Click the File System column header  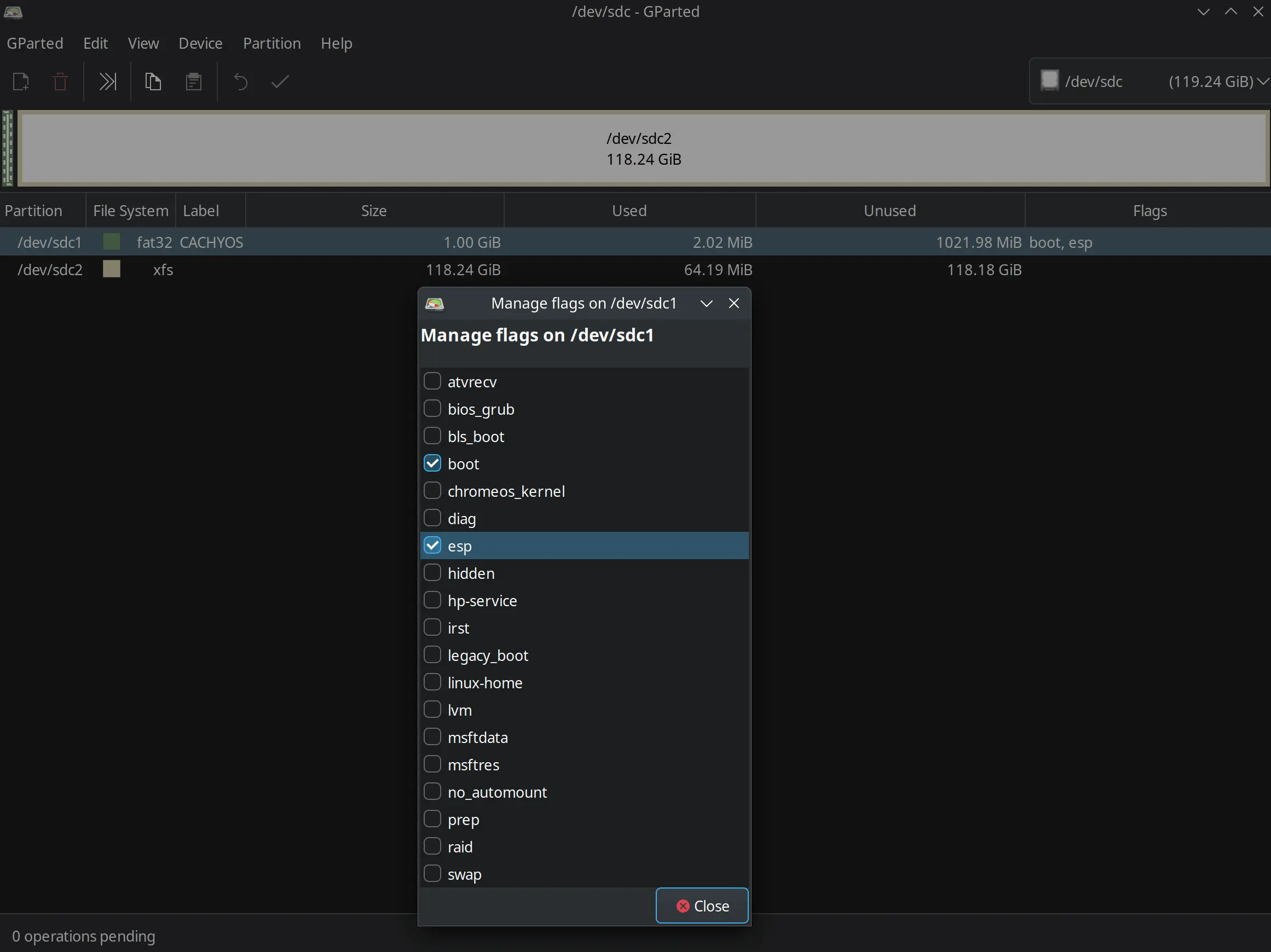(130, 211)
